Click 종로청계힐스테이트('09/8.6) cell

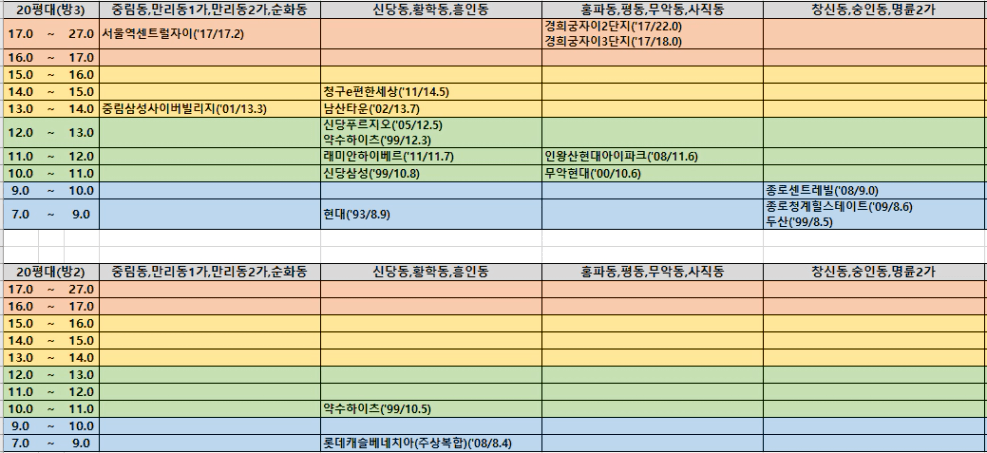tap(875, 215)
